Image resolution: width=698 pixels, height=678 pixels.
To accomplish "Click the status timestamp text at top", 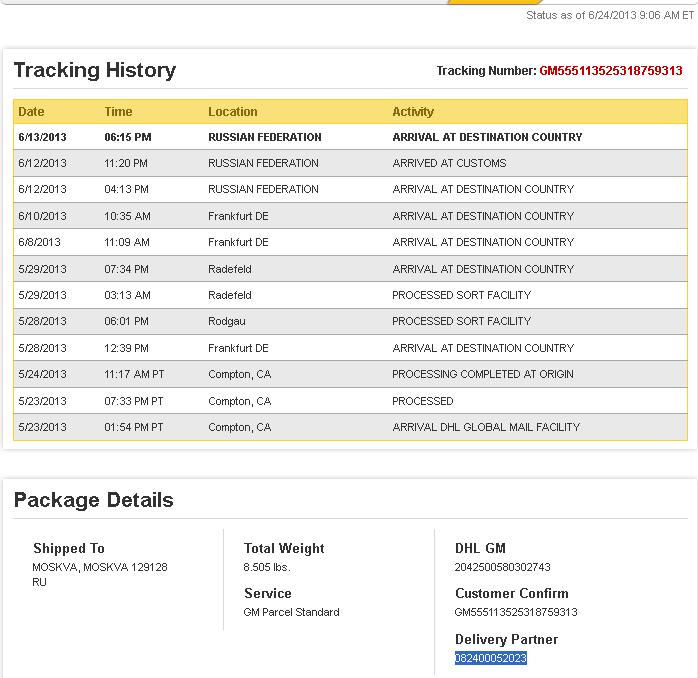I will 611,16.
